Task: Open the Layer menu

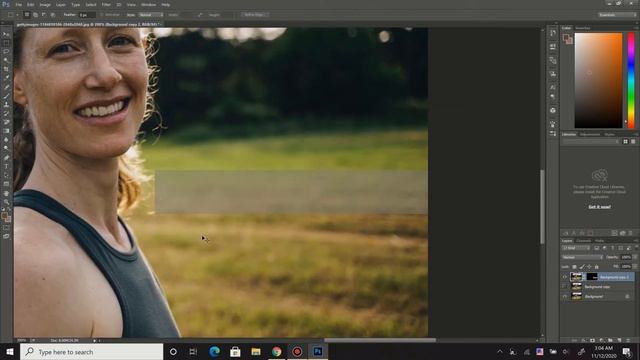Action: coord(60,4)
